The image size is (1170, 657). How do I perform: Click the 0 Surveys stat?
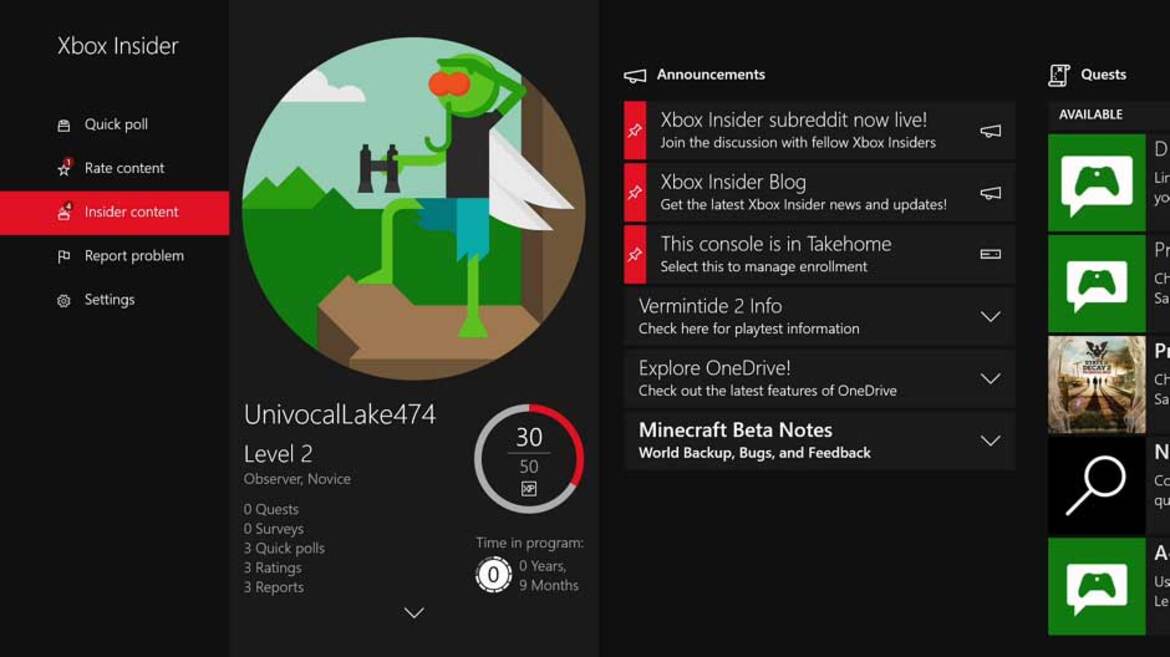(273, 529)
